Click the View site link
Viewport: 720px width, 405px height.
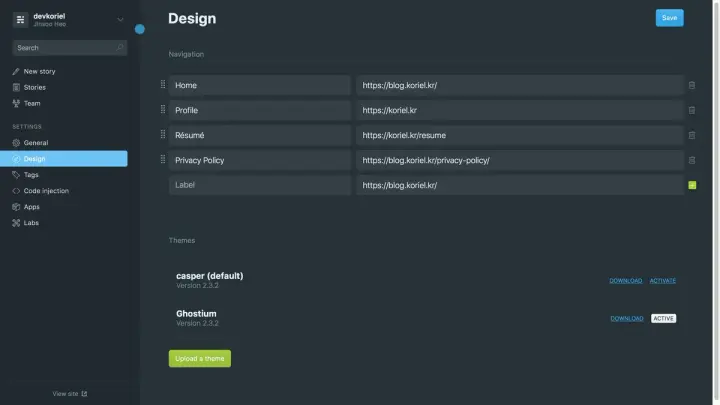coord(65,394)
